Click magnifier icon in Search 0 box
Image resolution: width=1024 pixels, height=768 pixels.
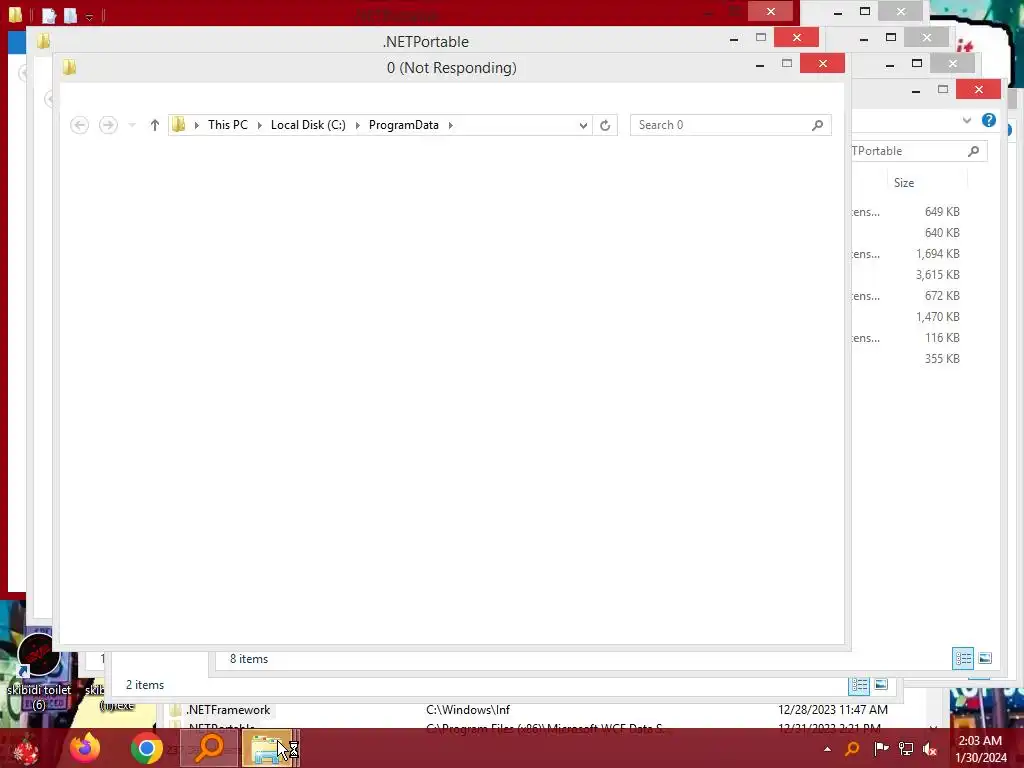[x=818, y=125]
